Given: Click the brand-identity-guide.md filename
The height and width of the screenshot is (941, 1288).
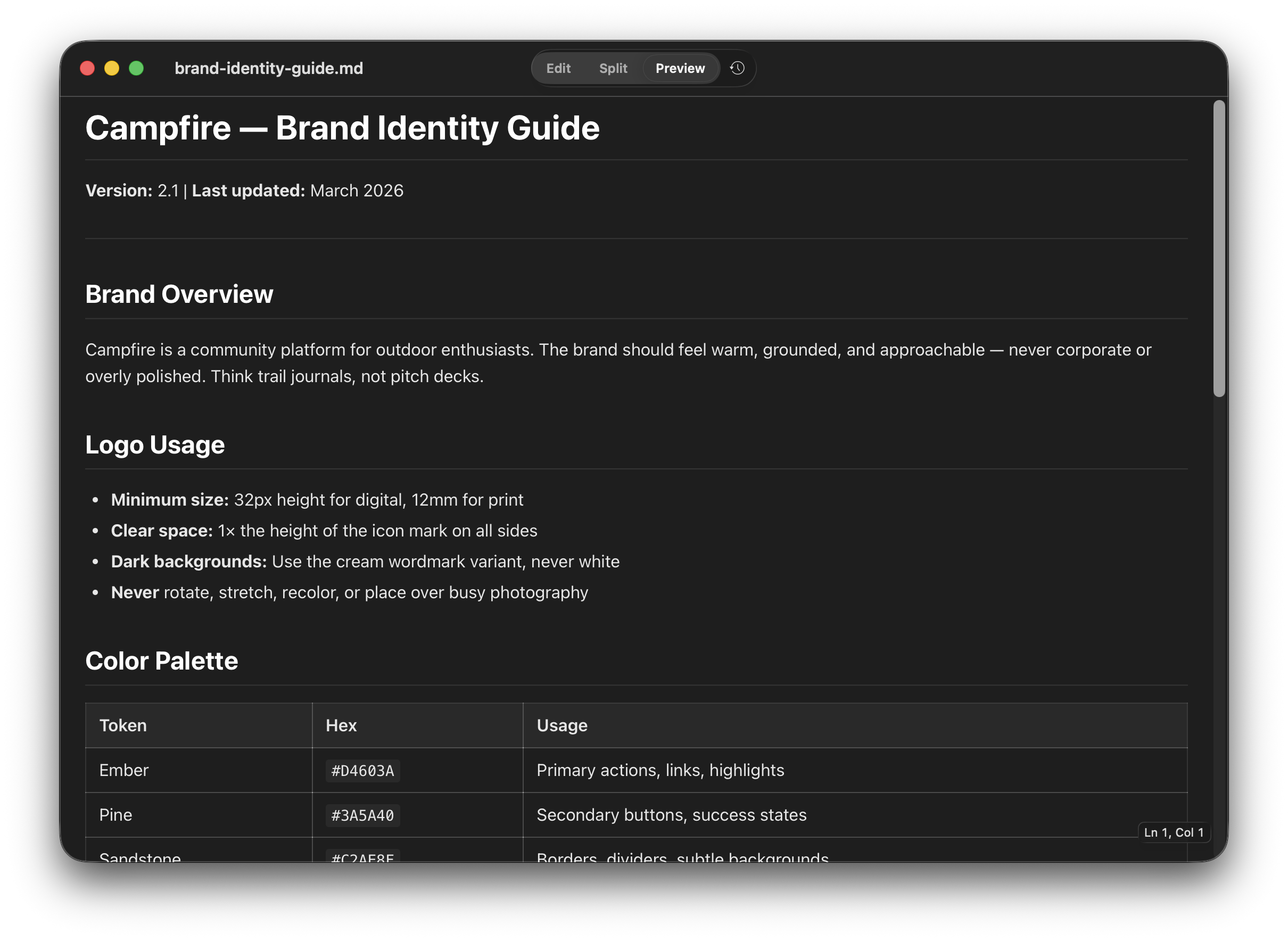Looking at the screenshot, I should [x=268, y=68].
